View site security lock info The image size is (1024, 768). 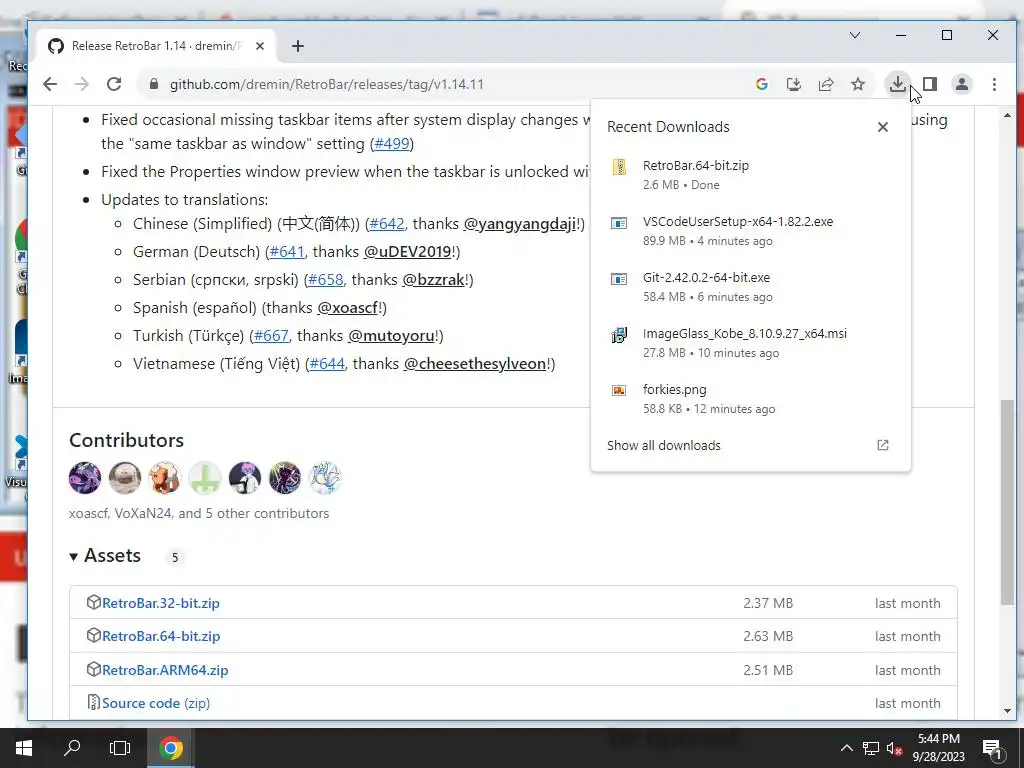point(153,84)
